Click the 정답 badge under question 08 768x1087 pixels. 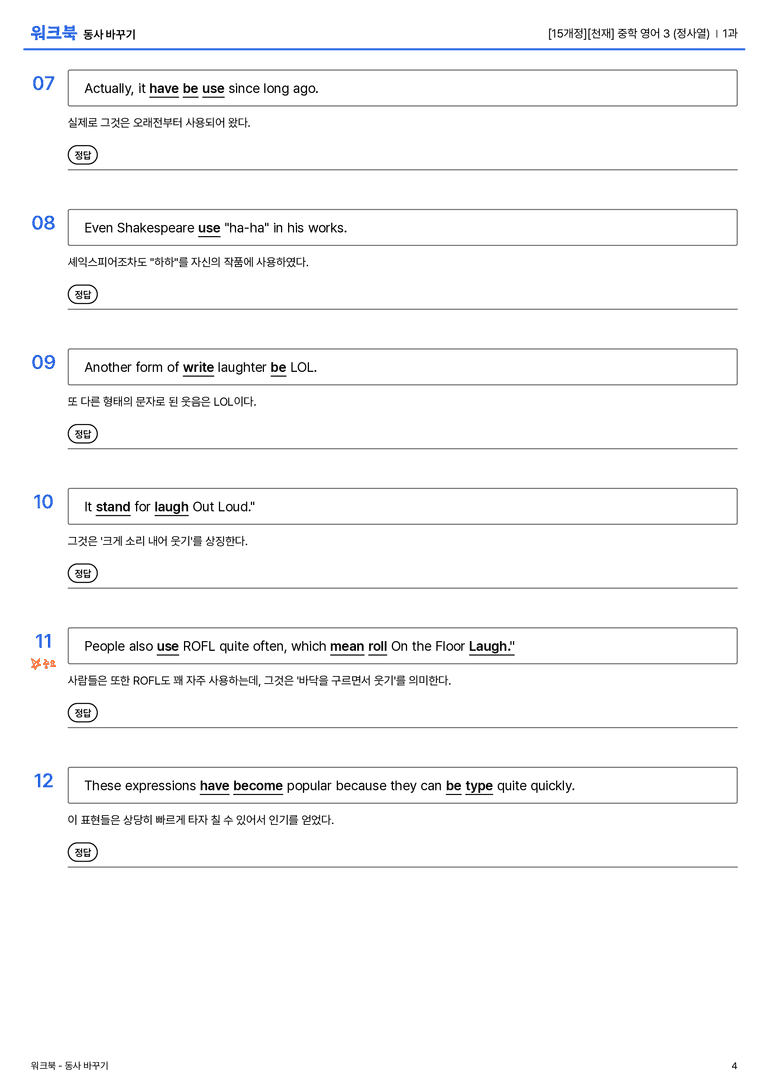82,294
